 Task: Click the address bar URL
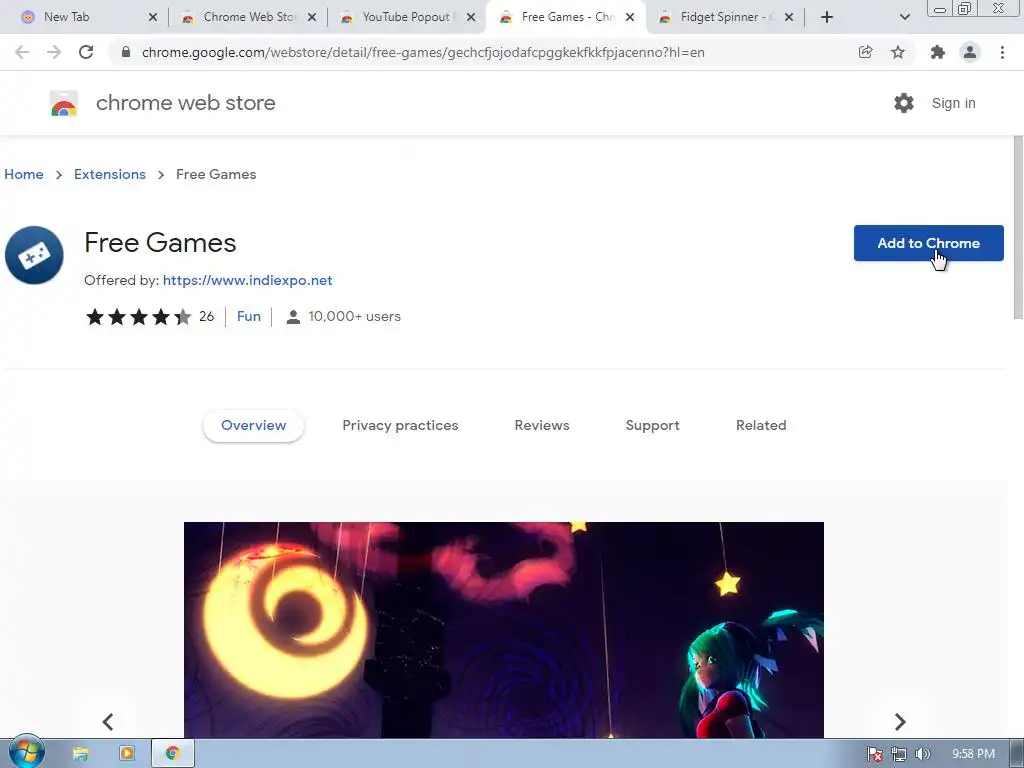[423, 52]
